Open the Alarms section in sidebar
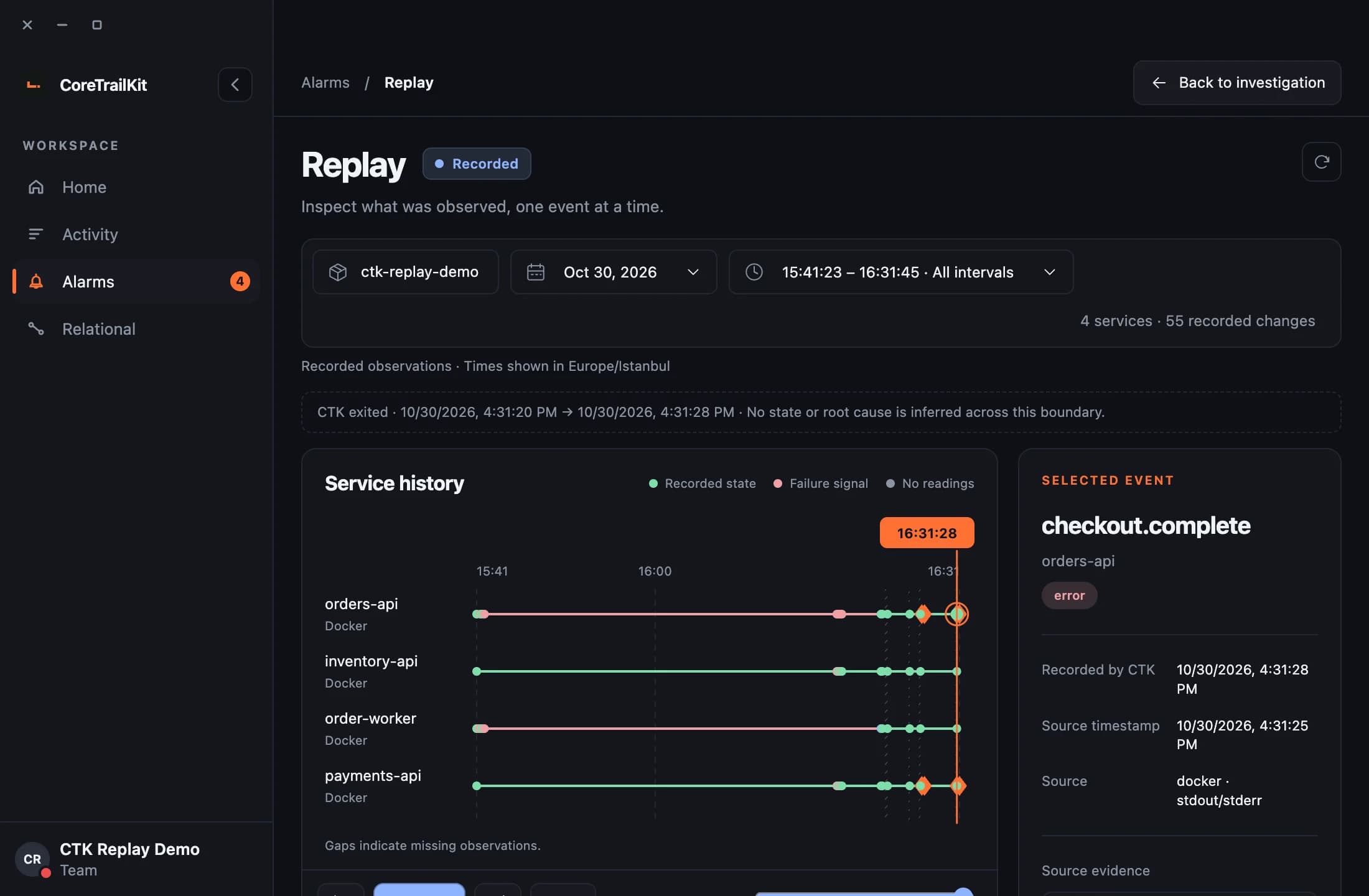 tap(137, 281)
